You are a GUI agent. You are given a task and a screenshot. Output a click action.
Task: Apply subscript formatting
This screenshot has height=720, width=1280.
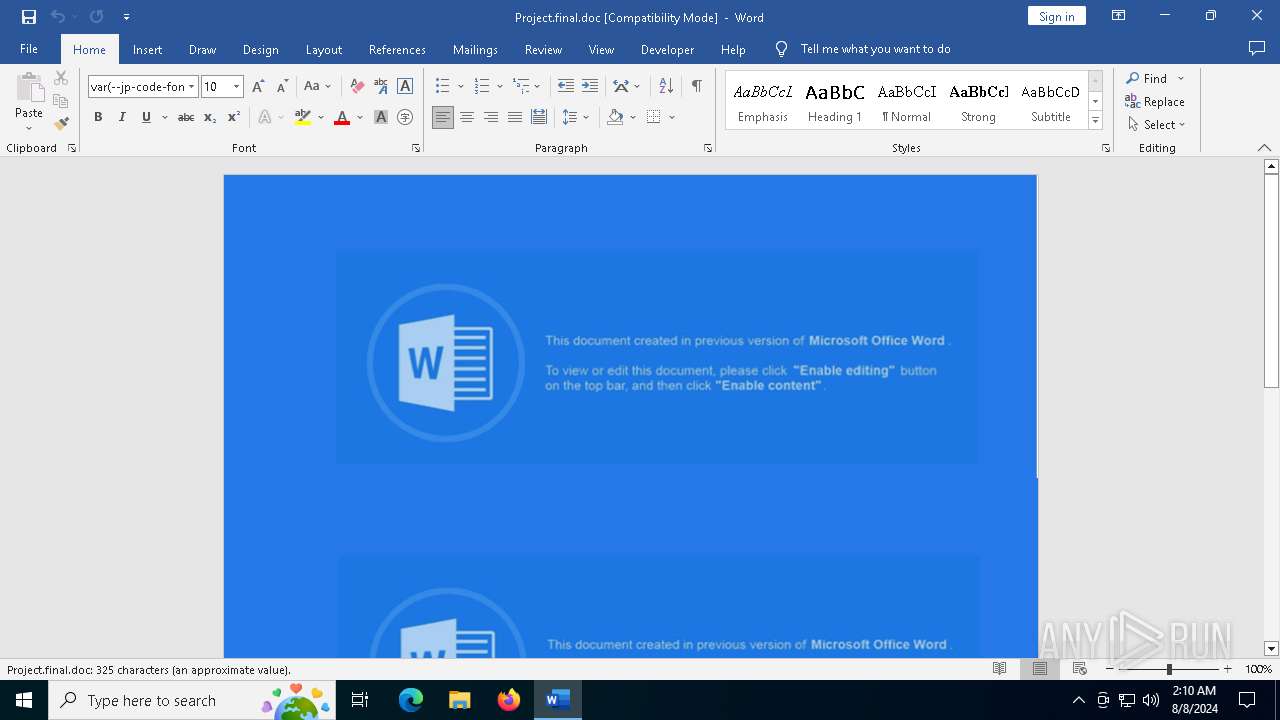click(x=210, y=117)
